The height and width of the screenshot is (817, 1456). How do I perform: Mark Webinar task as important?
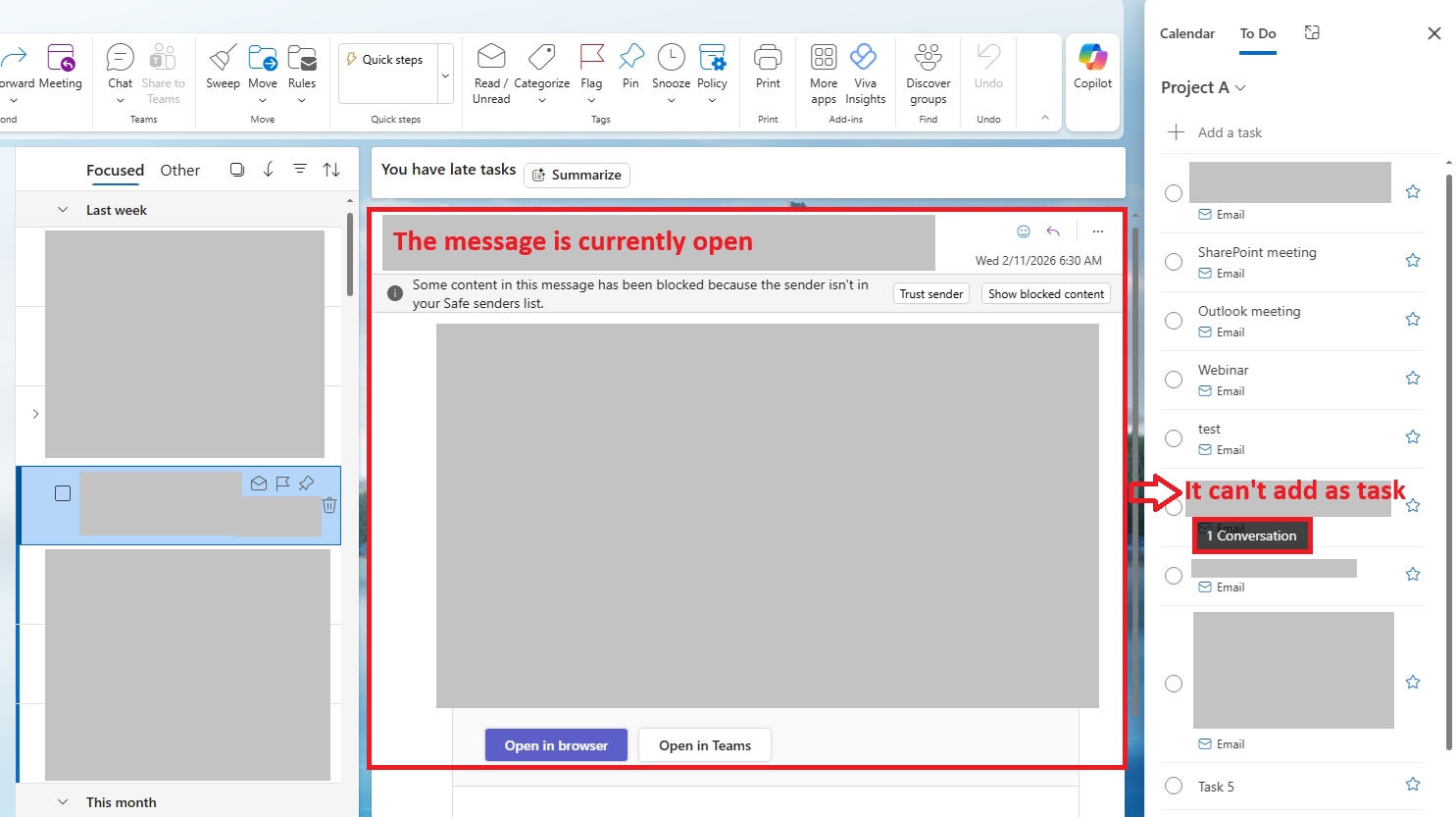1413,378
